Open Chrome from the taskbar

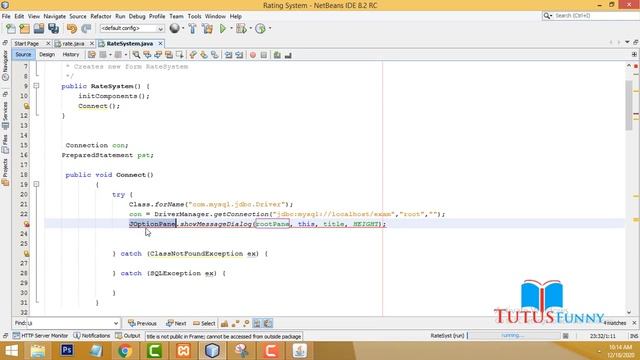click(125, 351)
